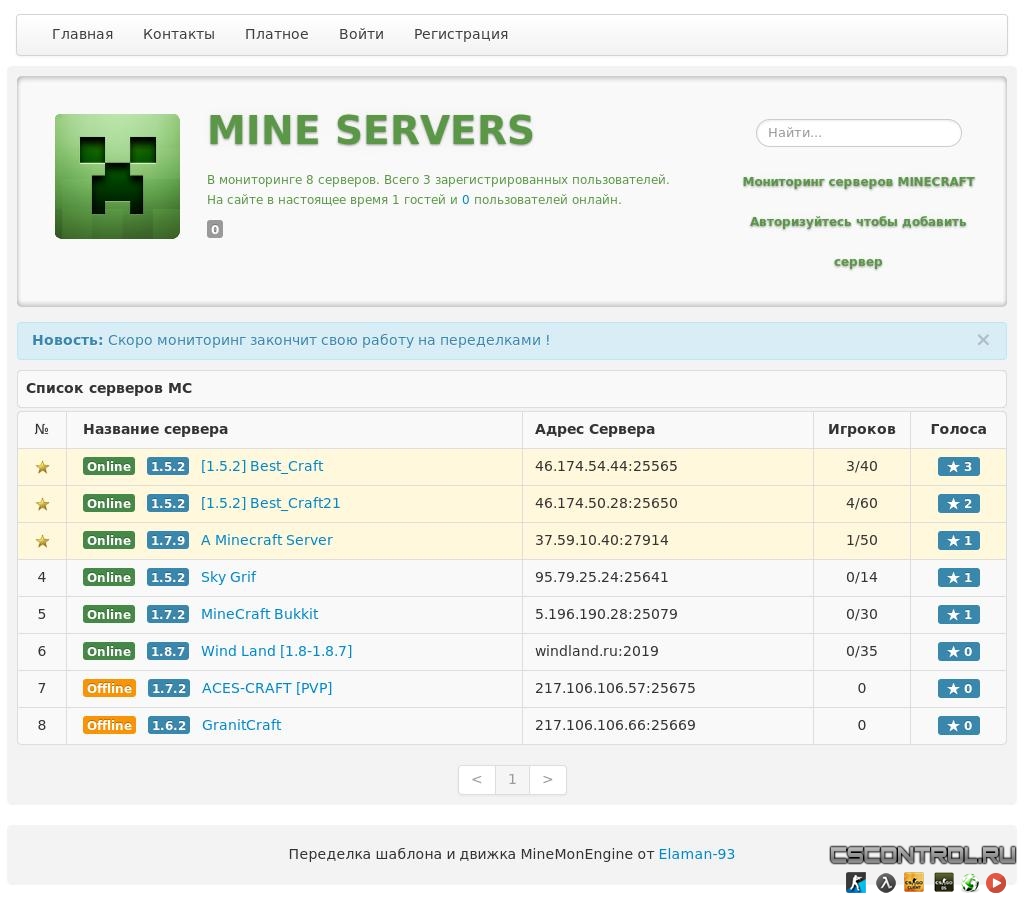Click Авторизуйтесь чтобы добавить сервер link
Viewport: 1024px width, 900px height.
858,242
